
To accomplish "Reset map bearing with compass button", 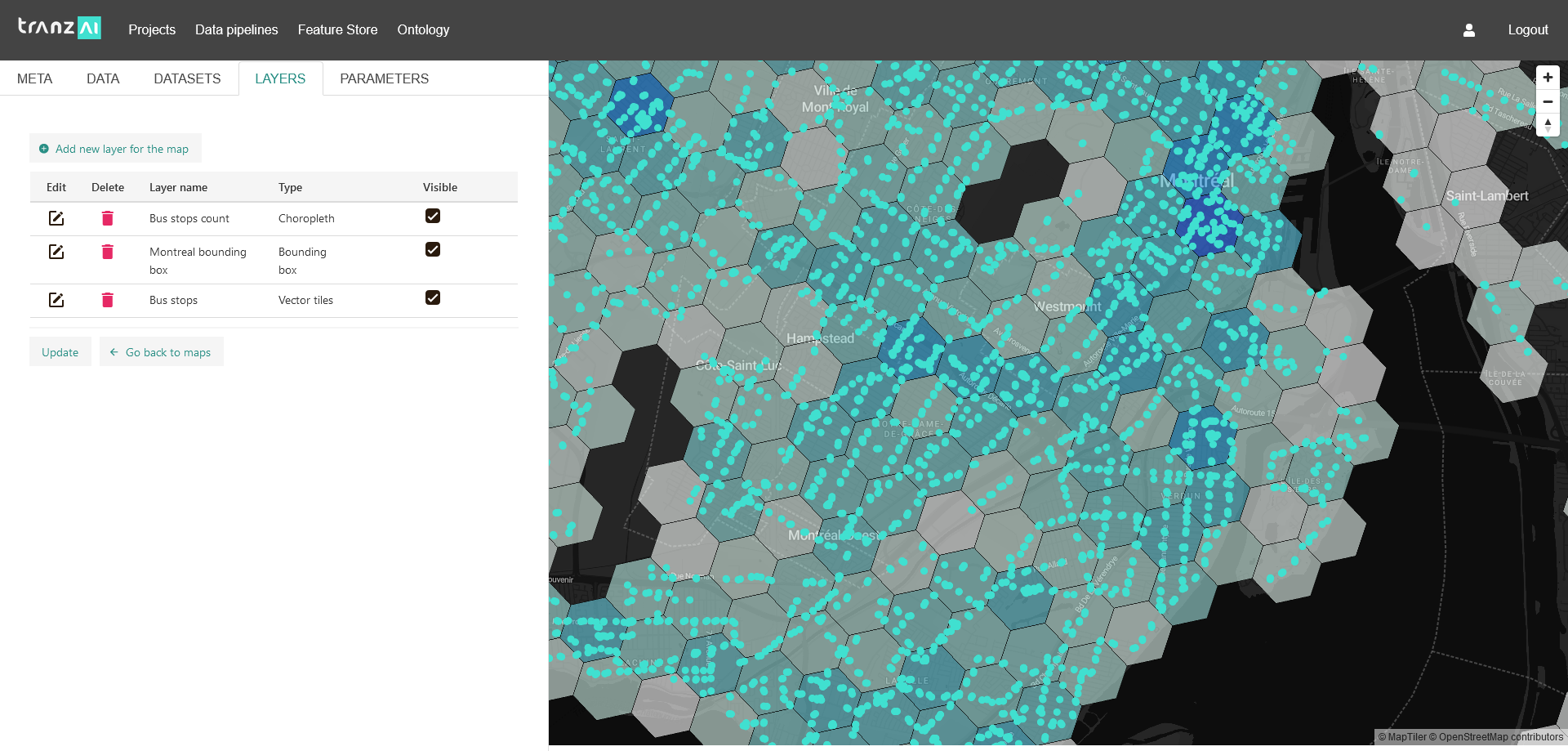I will (x=1548, y=125).
